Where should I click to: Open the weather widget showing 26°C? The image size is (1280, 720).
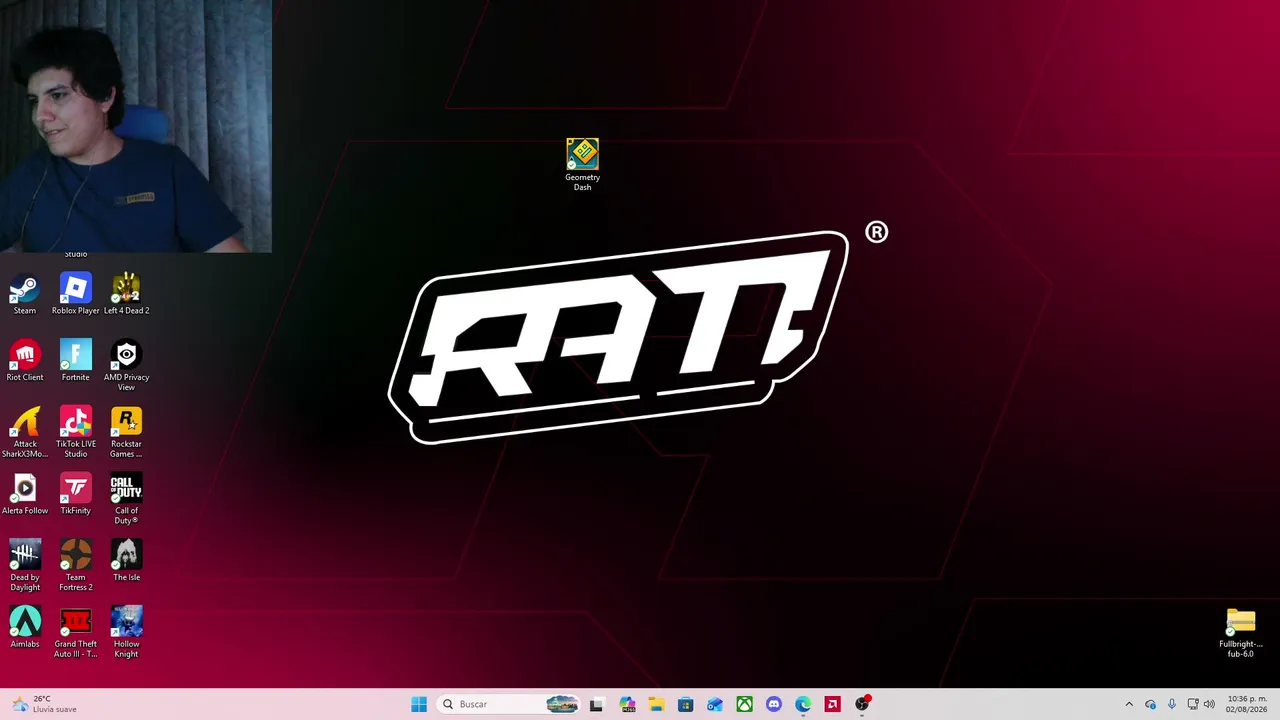tap(43, 704)
